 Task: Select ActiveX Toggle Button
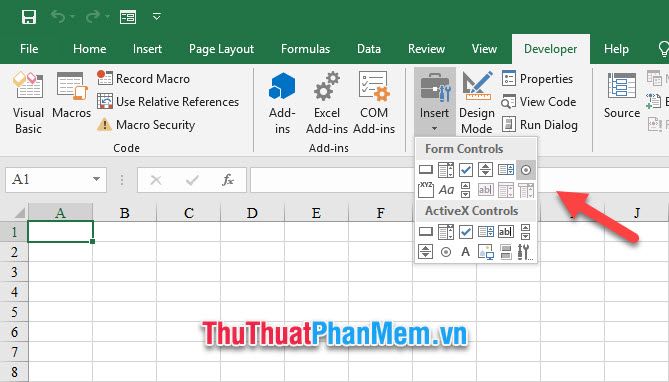[x=506, y=252]
